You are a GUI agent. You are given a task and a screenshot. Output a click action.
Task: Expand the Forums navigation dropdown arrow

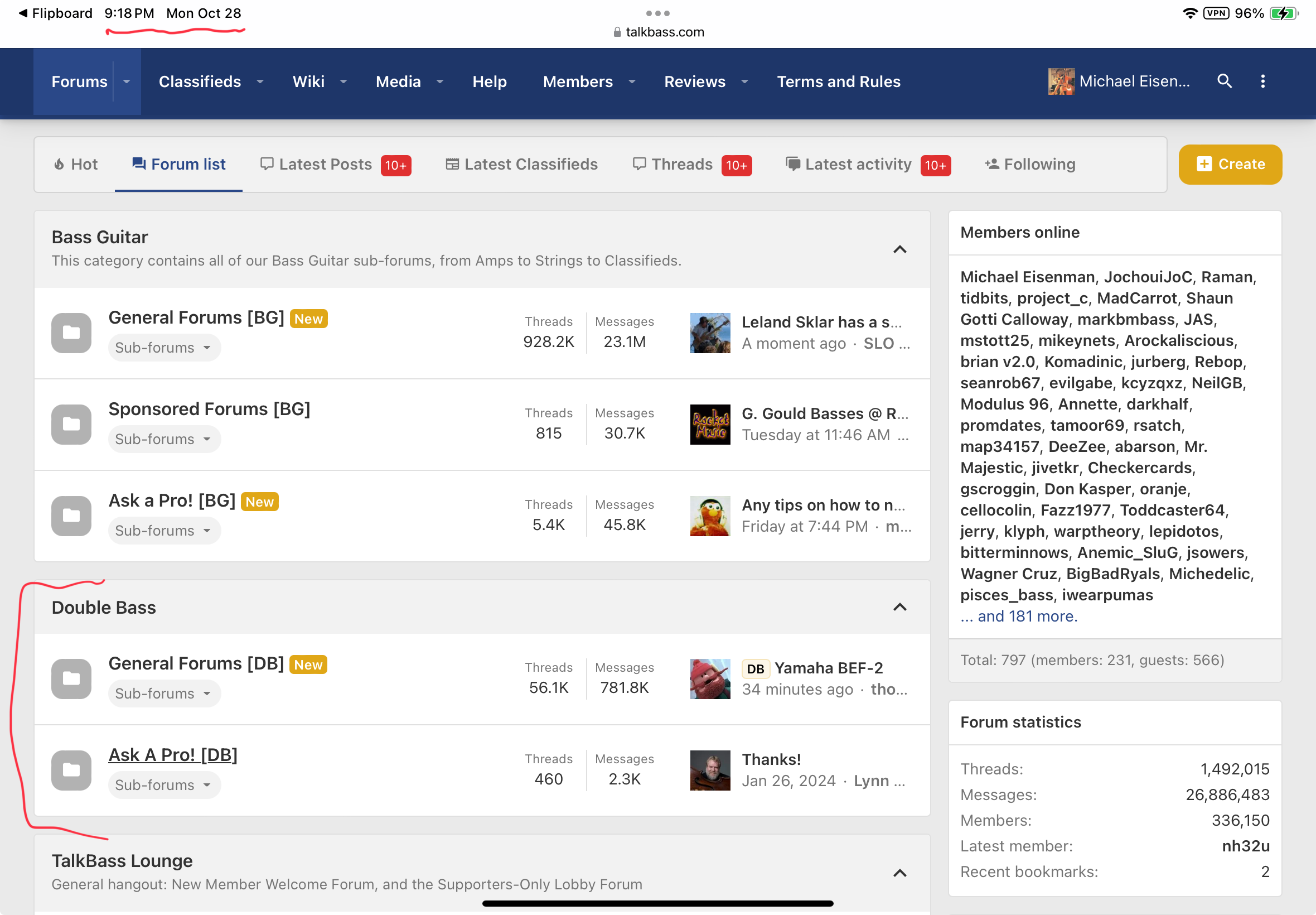(x=127, y=81)
